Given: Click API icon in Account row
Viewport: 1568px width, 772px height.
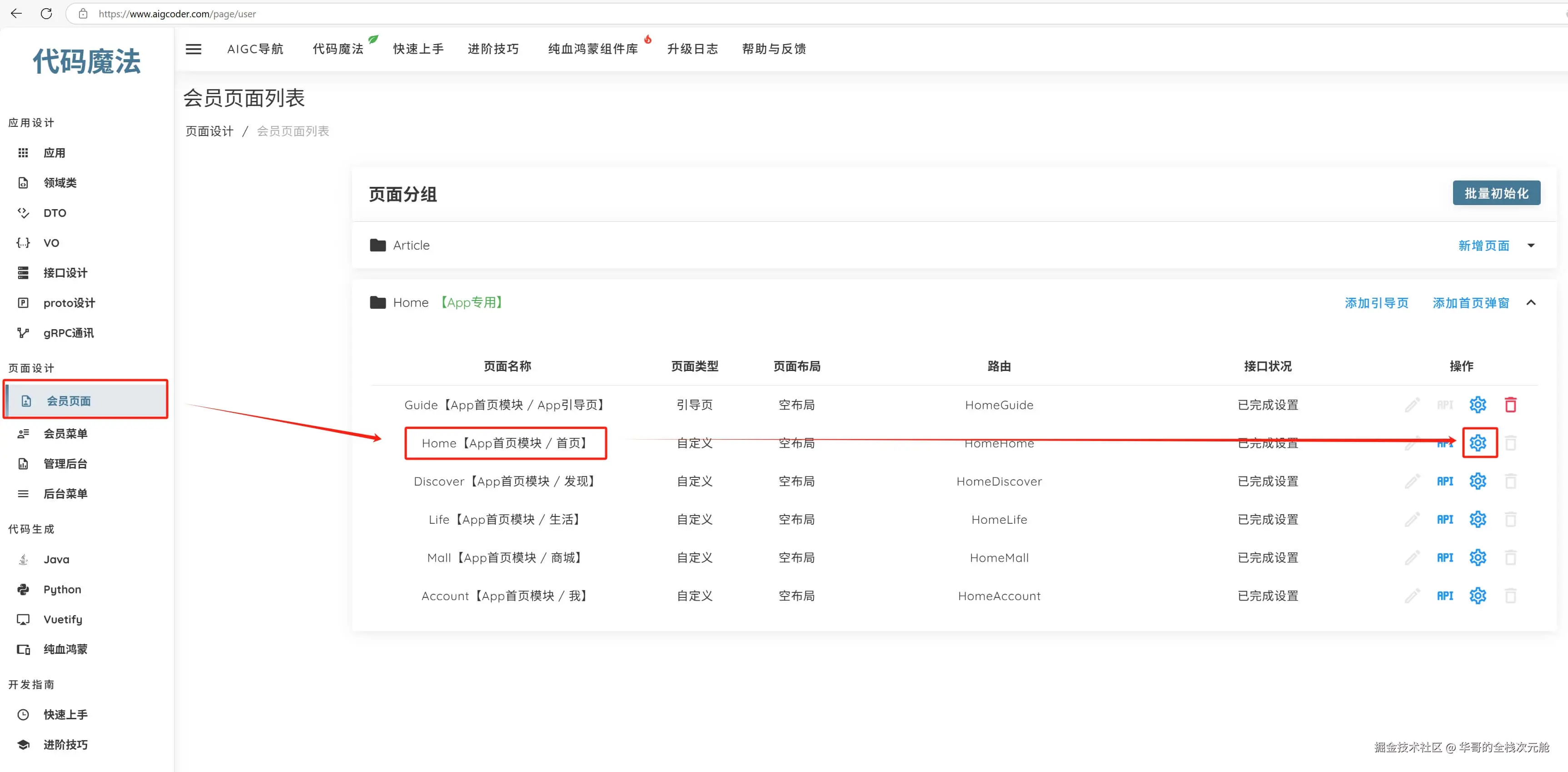Looking at the screenshot, I should click(x=1444, y=596).
